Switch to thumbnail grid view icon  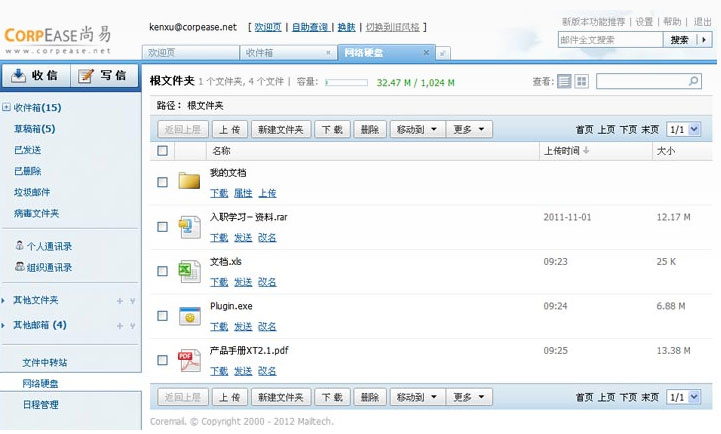point(582,81)
